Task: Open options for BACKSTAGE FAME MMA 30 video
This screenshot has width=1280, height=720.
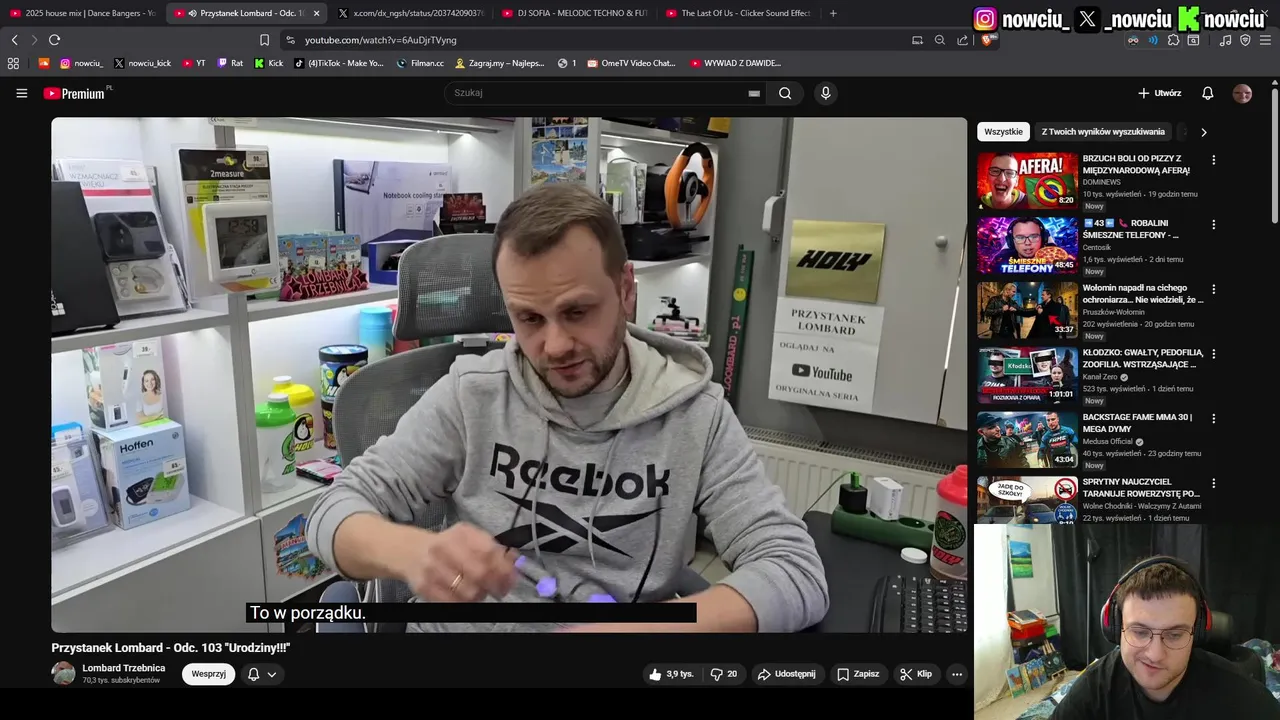Action: click(x=1214, y=418)
